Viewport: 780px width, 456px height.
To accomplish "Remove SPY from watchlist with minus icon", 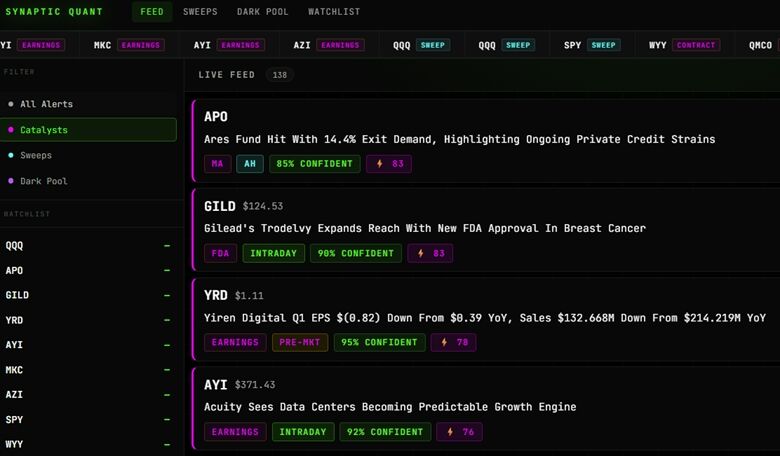I will 167,420.
